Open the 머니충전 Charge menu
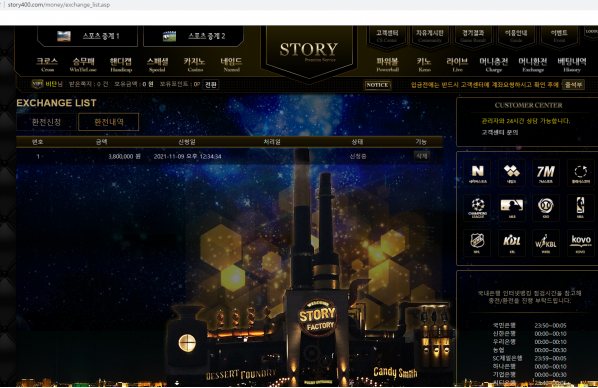Viewport: 598px width, 388px height. [x=494, y=64]
